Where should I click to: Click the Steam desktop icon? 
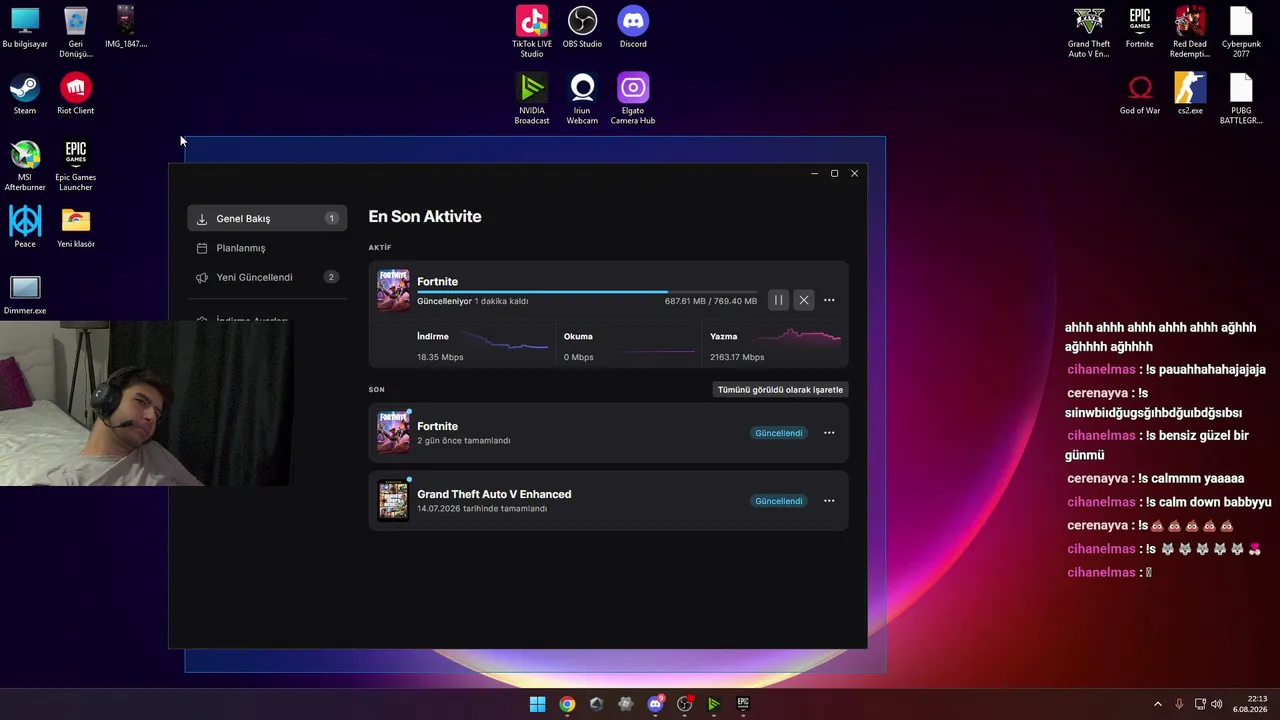[25, 94]
